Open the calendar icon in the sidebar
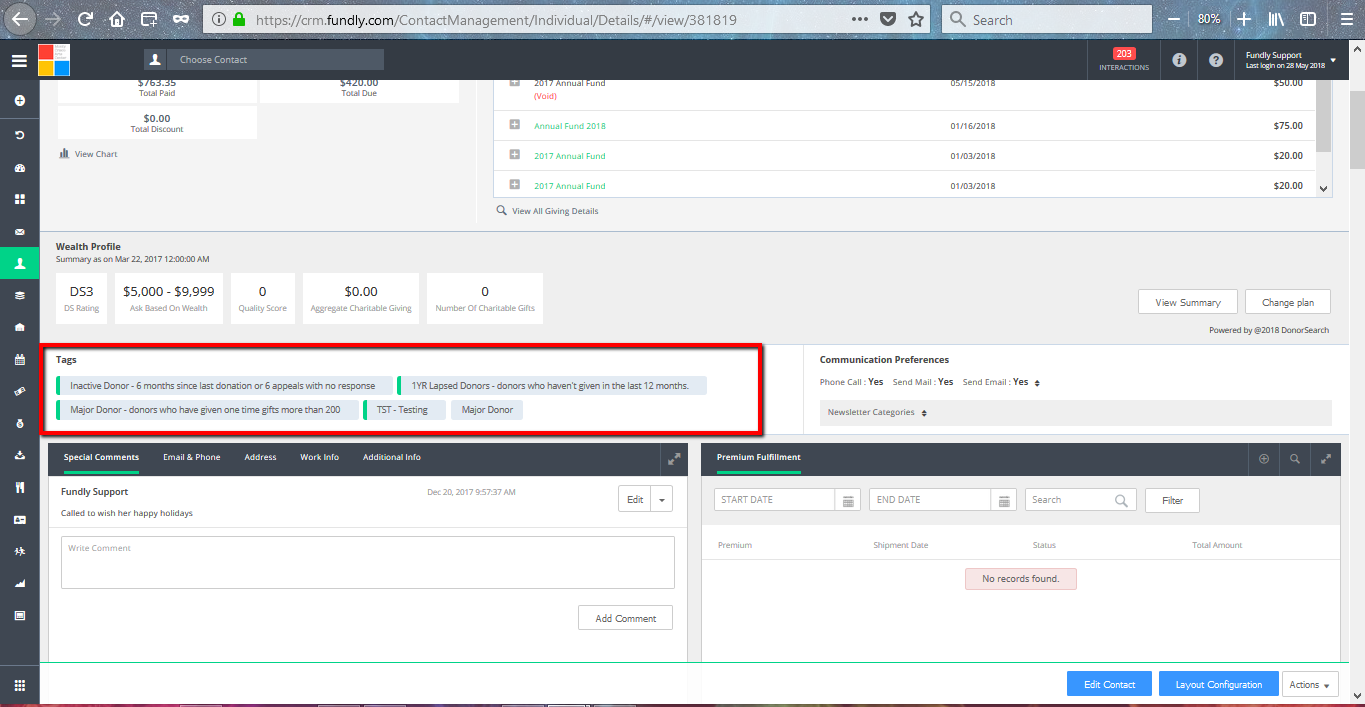 (19, 359)
